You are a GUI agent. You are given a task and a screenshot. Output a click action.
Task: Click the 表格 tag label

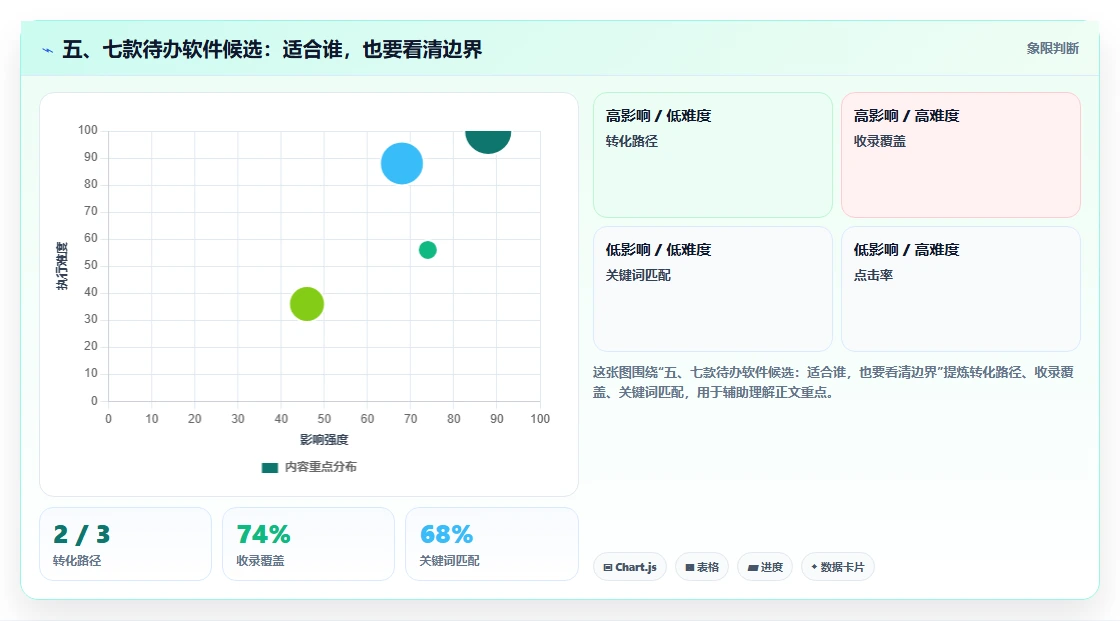coord(708,567)
